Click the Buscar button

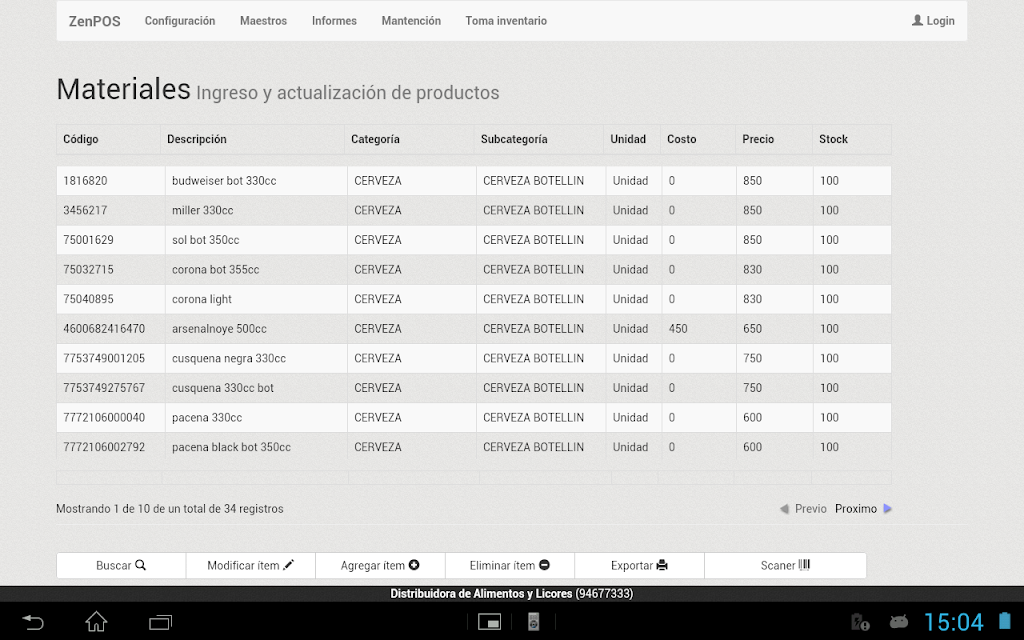121,566
